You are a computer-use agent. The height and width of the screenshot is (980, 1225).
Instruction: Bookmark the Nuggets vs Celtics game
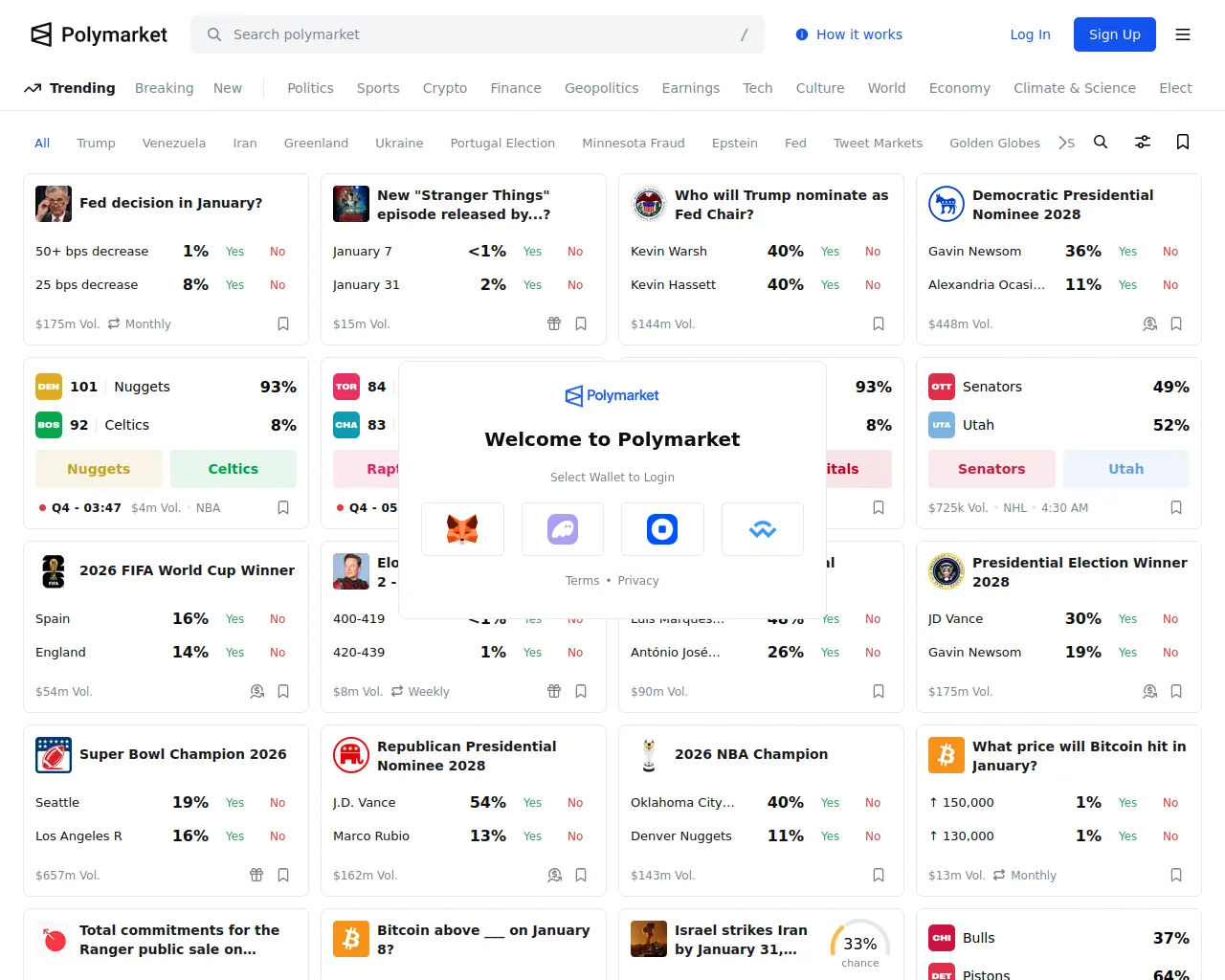(x=283, y=507)
